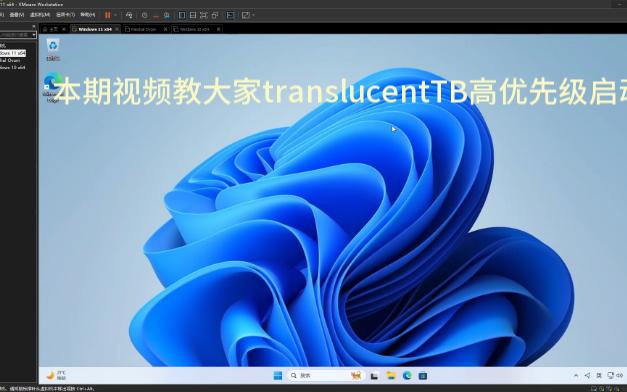Click the Revert to Snapshot icon
Viewport: 627px width, 392px height.
[156, 16]
